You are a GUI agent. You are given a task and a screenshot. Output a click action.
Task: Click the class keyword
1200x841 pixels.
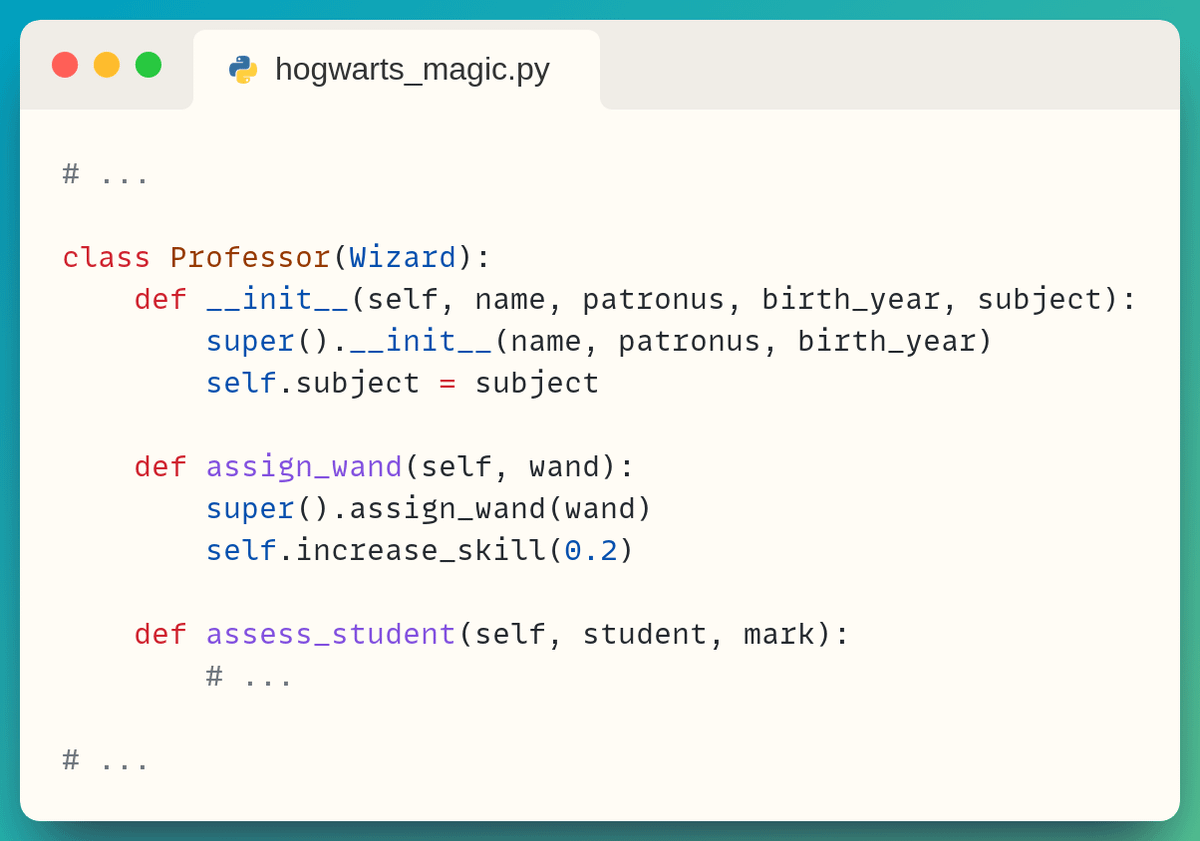coord(106,257)
